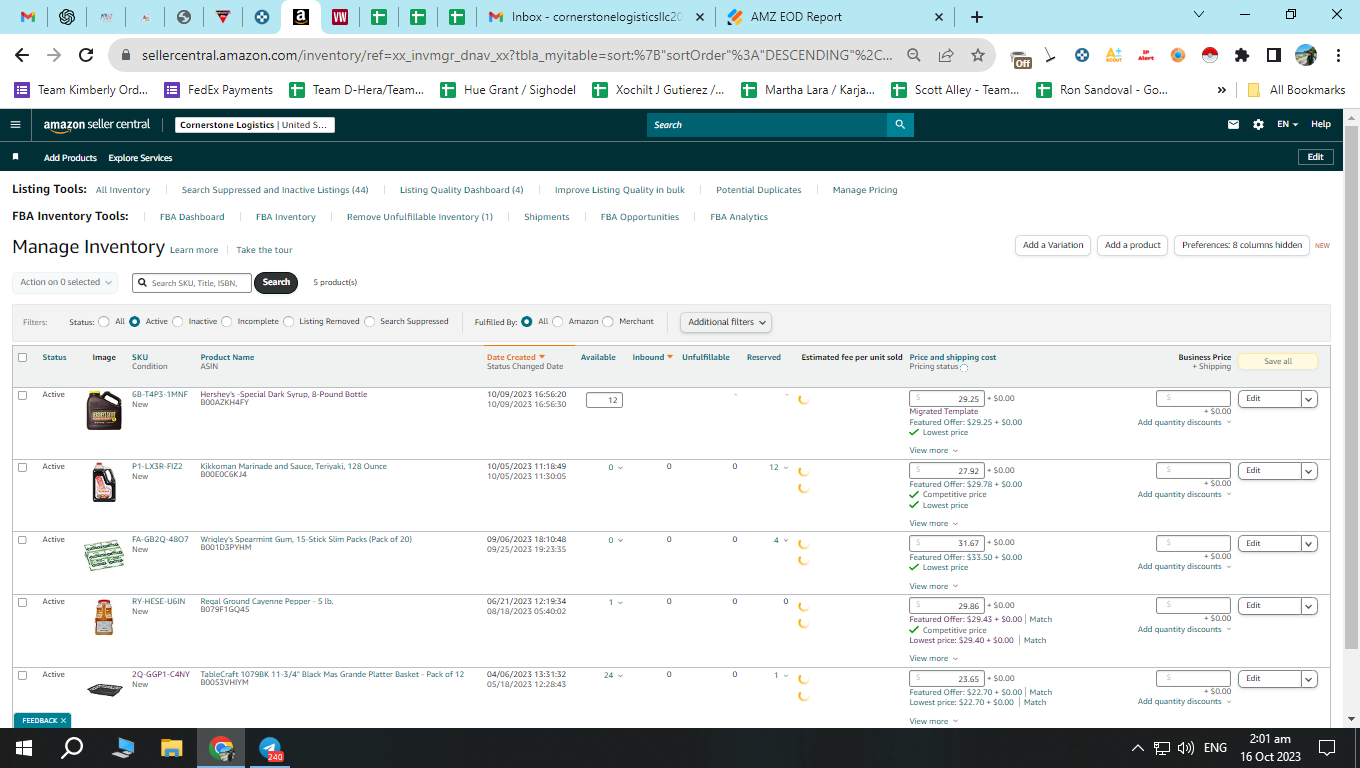1360x768 pixels.
Task: Click the Add a product button
Action: [x=1133, y=245]
